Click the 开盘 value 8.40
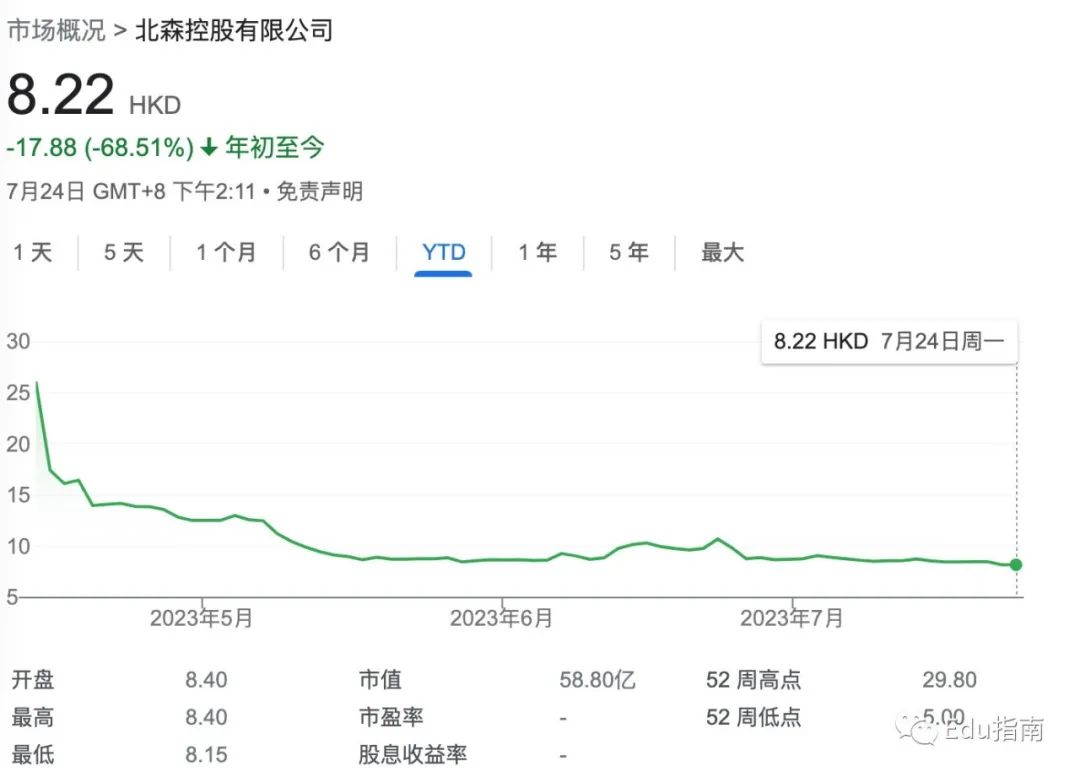The image size is (1080, 777). click(x=206, y=680)
